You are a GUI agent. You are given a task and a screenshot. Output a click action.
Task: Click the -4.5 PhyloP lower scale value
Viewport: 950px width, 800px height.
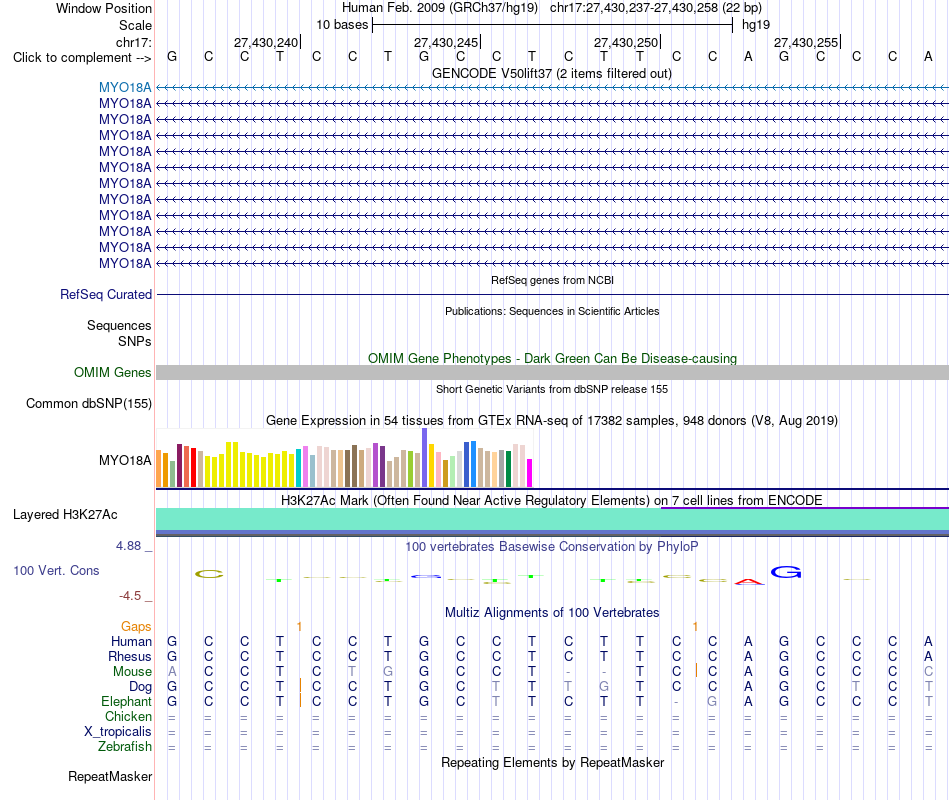130,596
